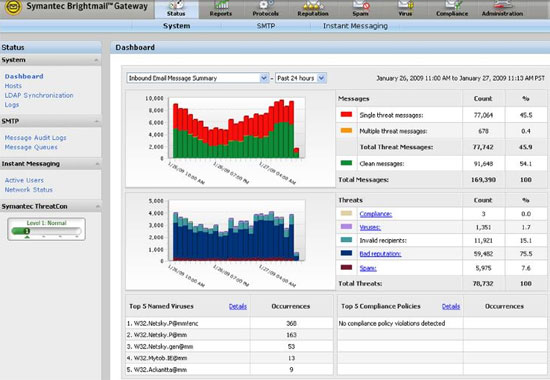Open Network Status link
550x380 pixels.
[x=28, y=189]
